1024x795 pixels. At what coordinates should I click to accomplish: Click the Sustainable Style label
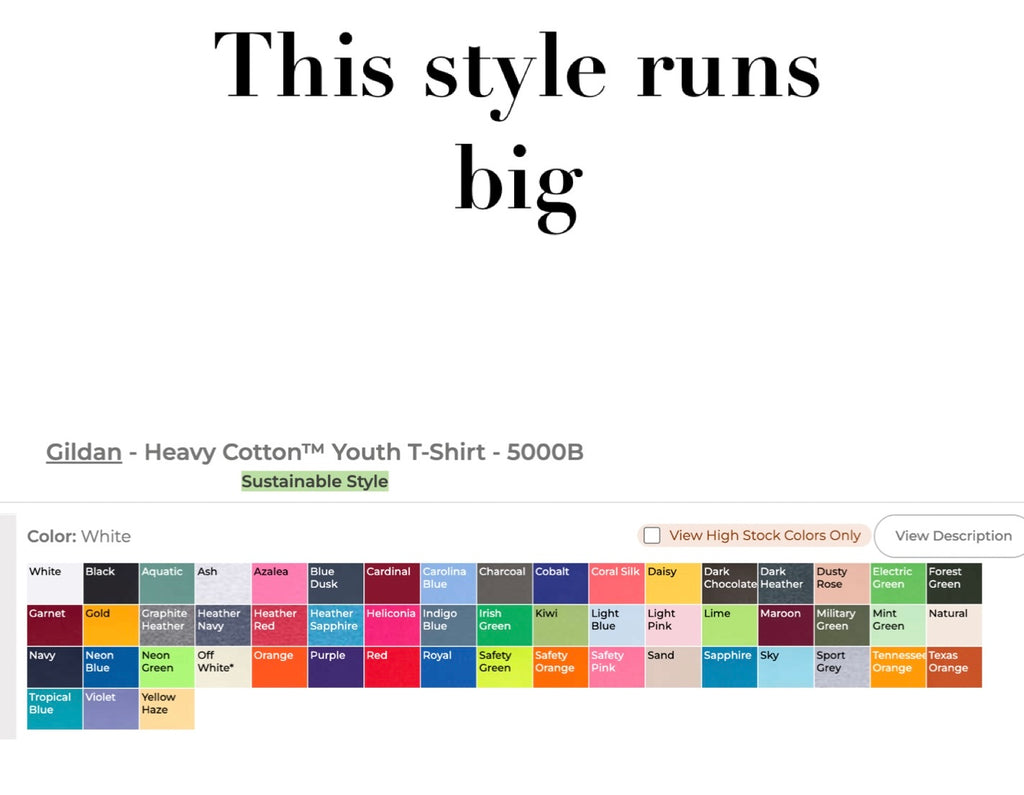click(x=315, y=481)
